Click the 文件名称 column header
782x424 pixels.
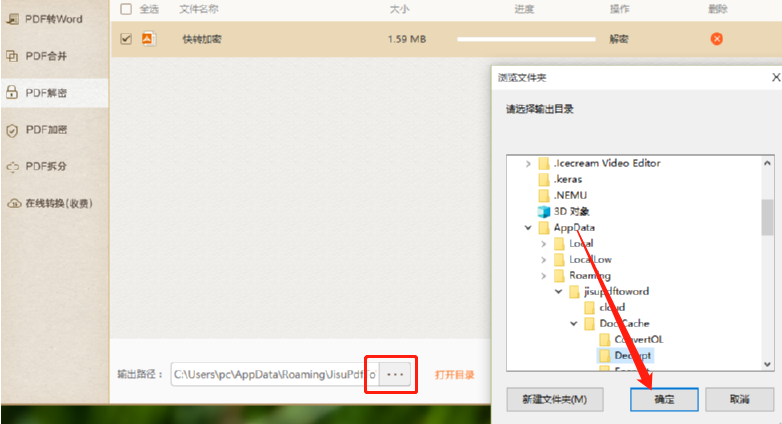pos(198,9)
